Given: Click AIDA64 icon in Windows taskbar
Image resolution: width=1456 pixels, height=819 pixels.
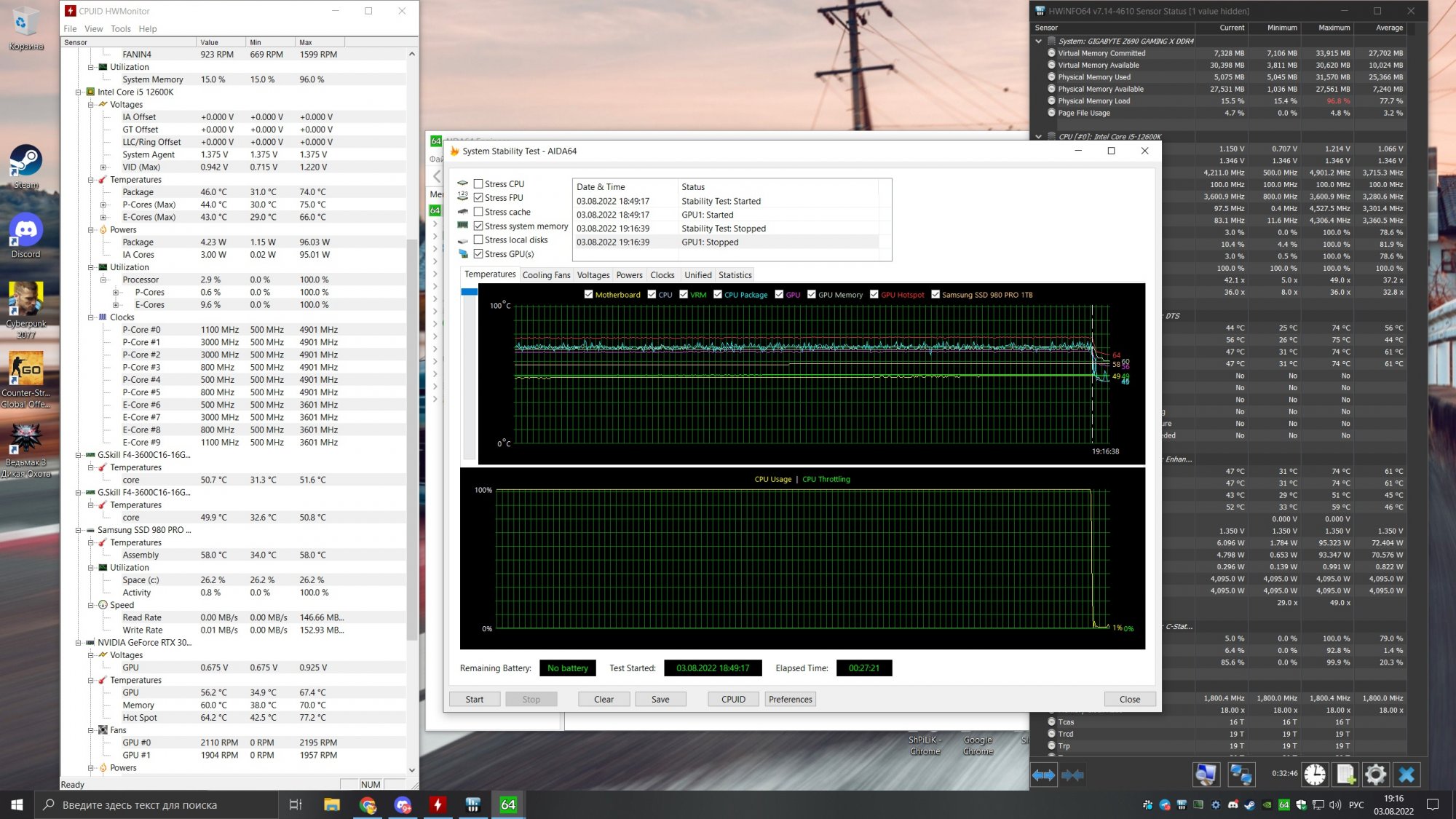Looking at the screenshot, I should 507,804.
